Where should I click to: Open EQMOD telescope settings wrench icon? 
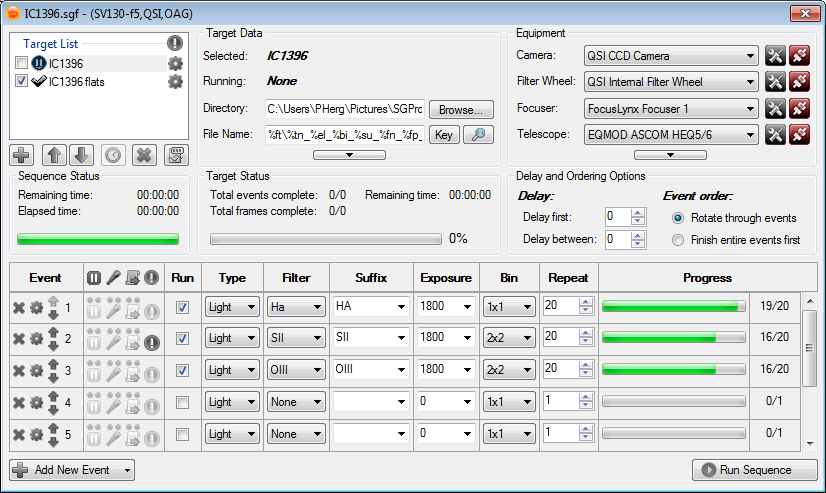[775, 134]
